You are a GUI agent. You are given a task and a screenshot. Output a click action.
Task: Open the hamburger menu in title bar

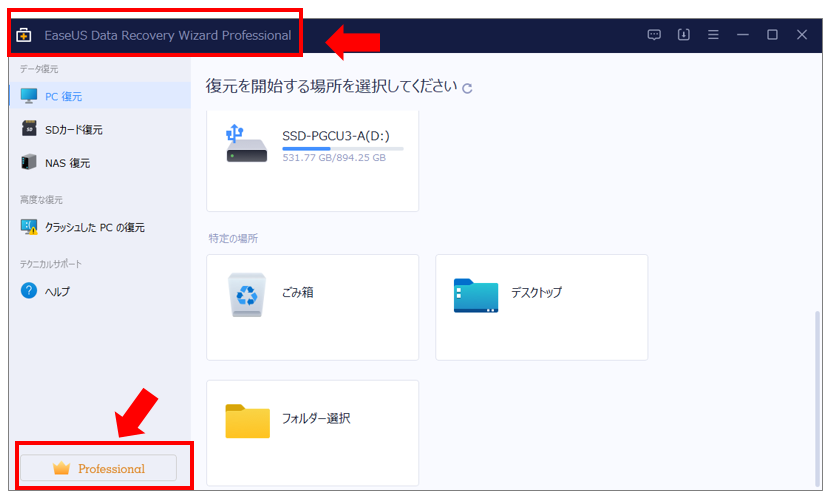(713, 35)
